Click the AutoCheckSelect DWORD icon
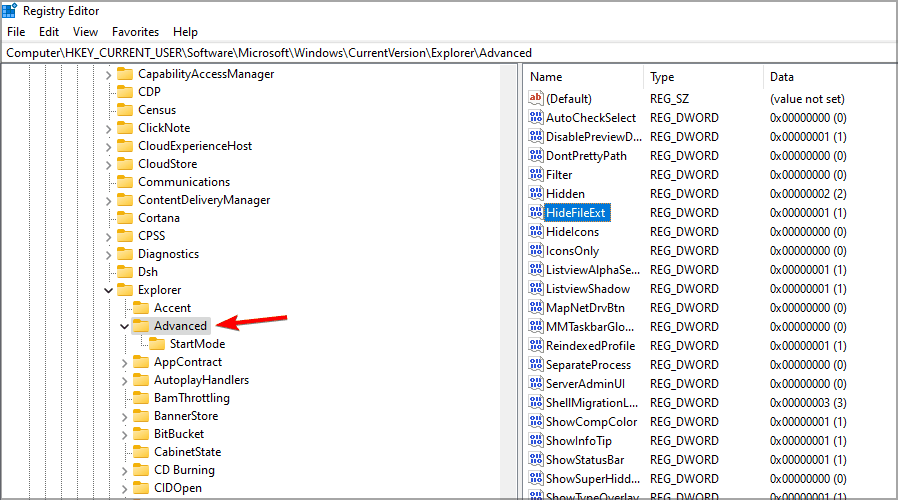This screenshot has width=898, height=500. point(535,117)
